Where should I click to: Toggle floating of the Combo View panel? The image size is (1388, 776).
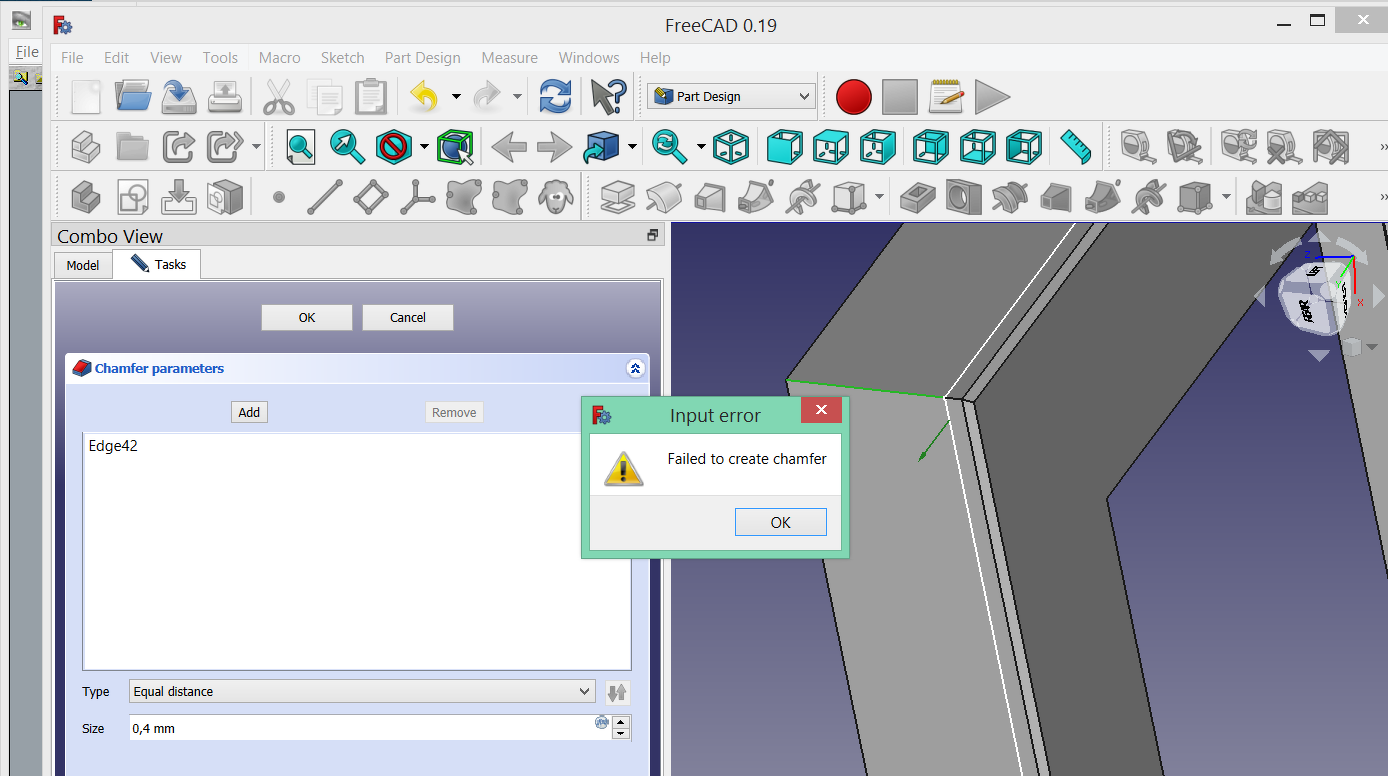653,236
